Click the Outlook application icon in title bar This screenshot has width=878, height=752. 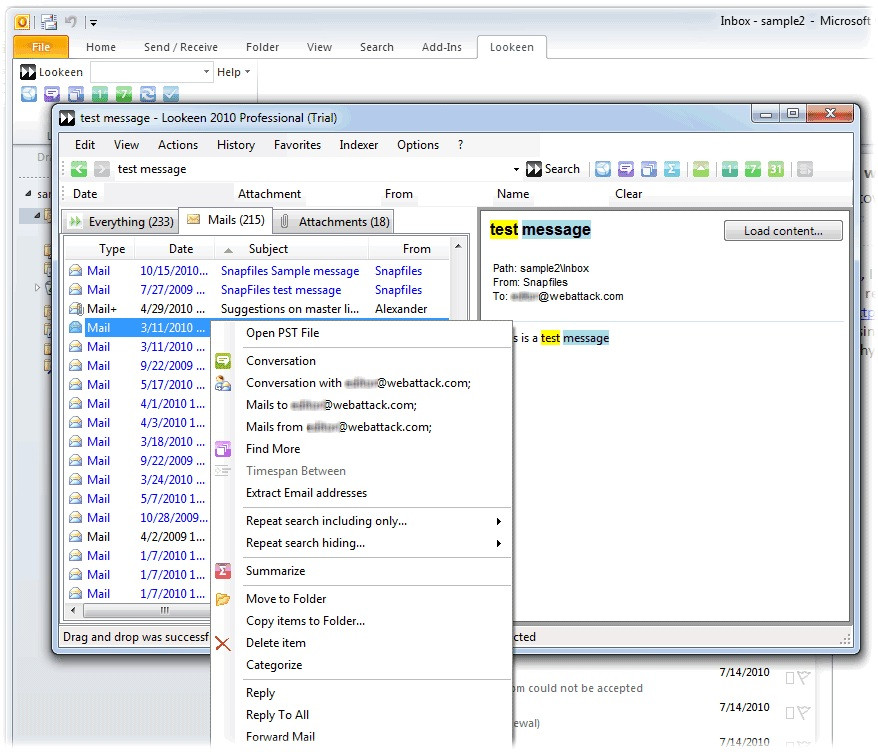[22, 22]
